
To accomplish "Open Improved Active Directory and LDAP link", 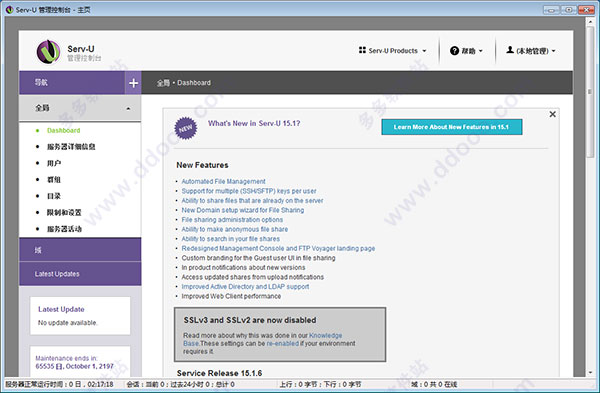I will [245, 287].
